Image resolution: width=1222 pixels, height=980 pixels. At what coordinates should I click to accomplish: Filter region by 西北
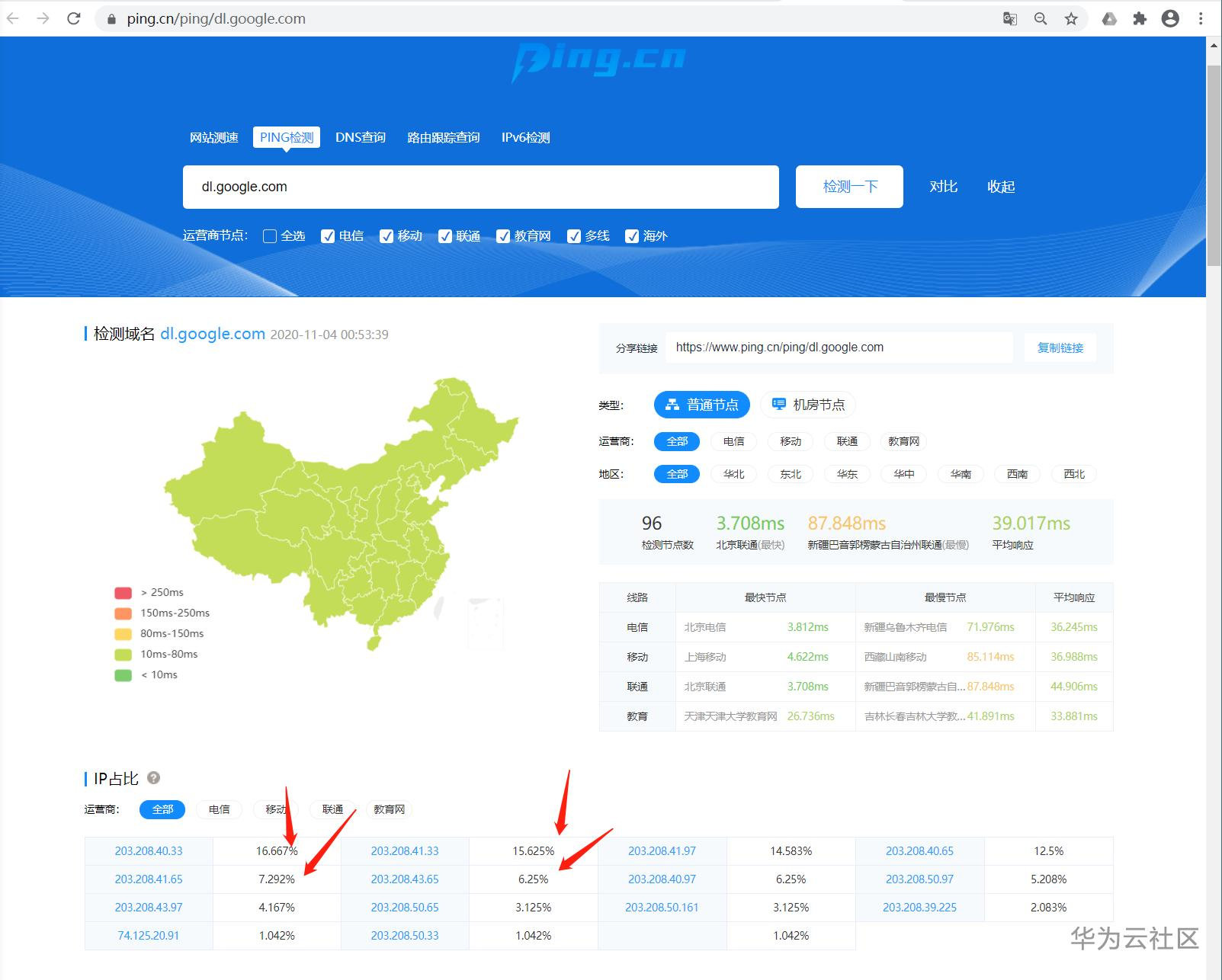(x=1074, y=474)
